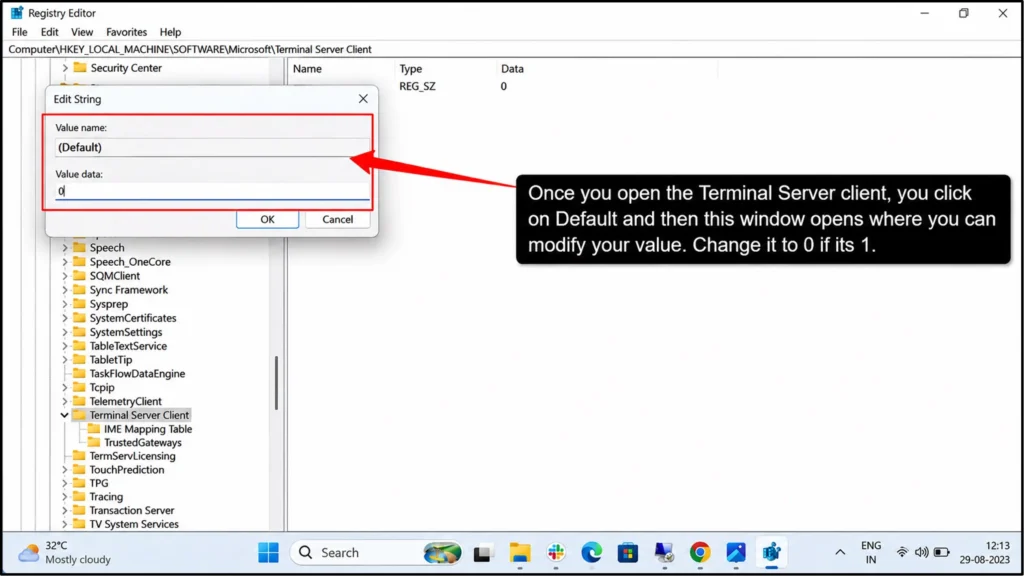
Task: Open Slack from the taskbar
Action: pyautogui.click(x=556, y=552)
